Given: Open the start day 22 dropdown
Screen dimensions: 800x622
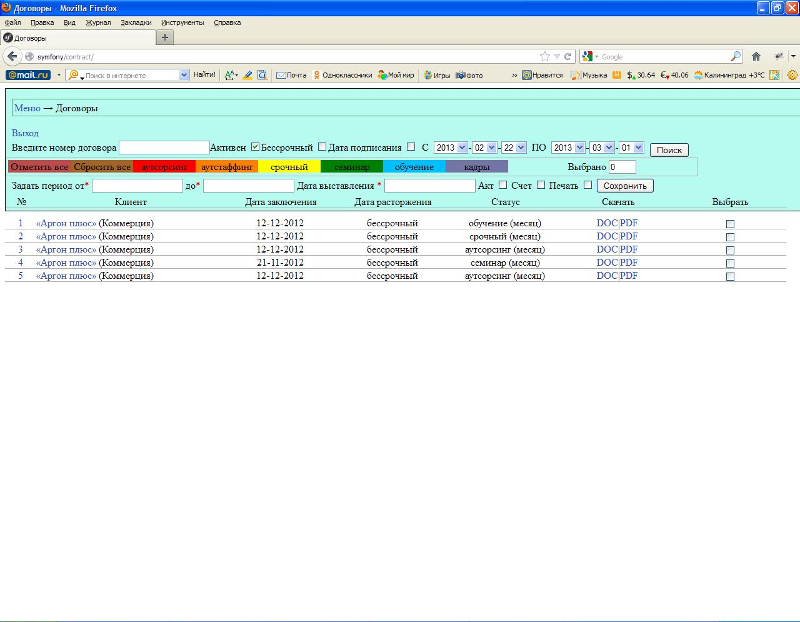Looking at the screenshot, I should tap(514, 148).
